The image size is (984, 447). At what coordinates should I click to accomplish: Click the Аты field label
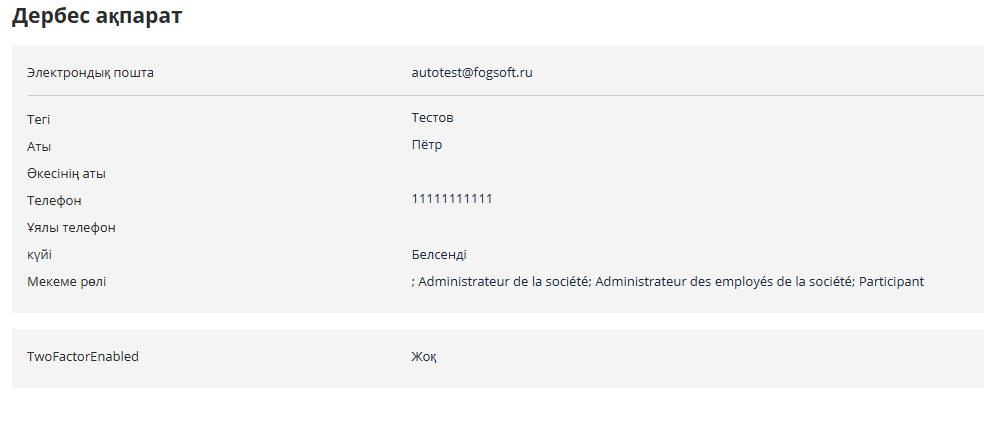(x=40, y=146)
